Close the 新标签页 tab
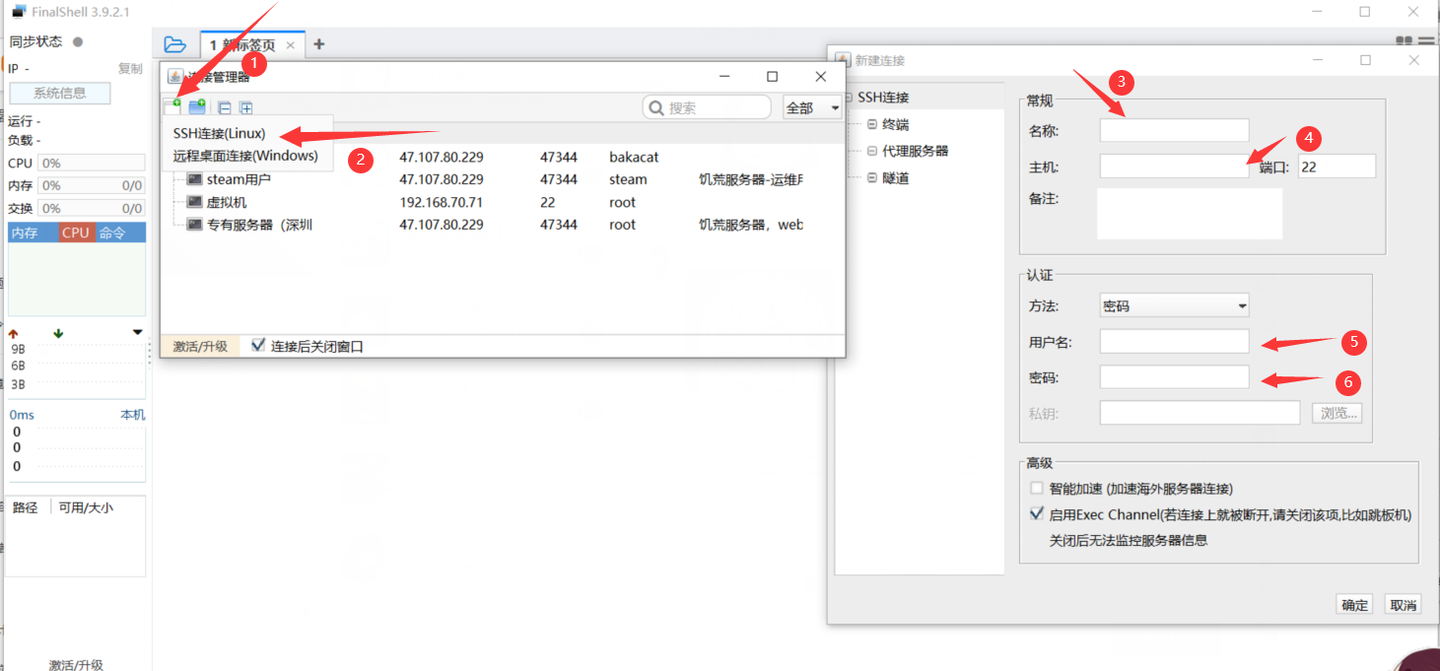 [291, 45]
